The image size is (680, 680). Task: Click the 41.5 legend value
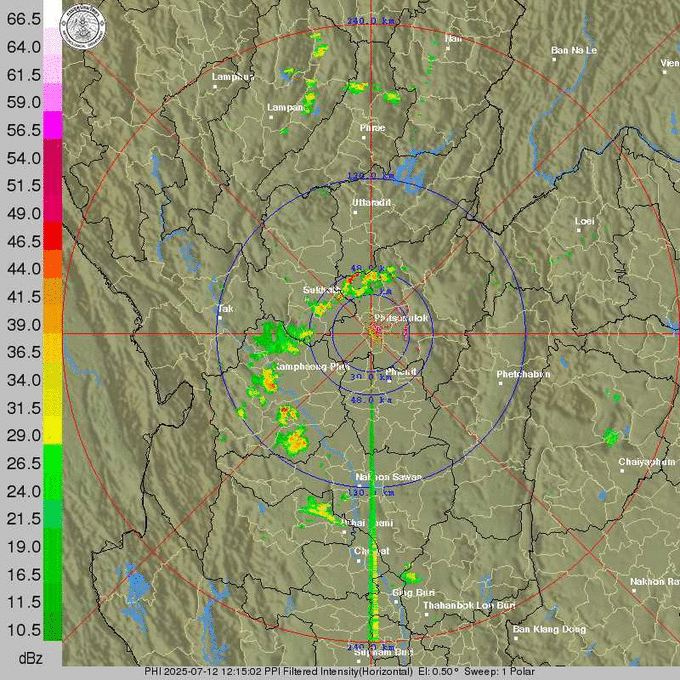pos(24,297)
